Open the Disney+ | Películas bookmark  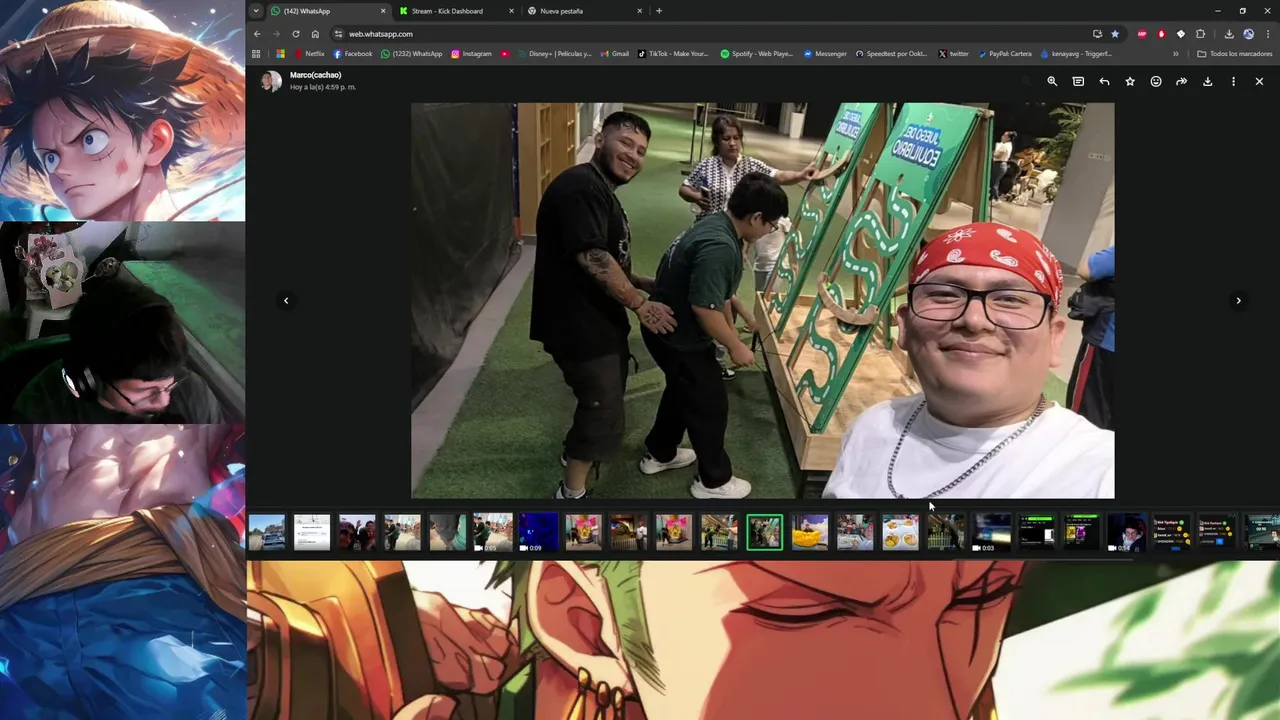tap(556, 54)
